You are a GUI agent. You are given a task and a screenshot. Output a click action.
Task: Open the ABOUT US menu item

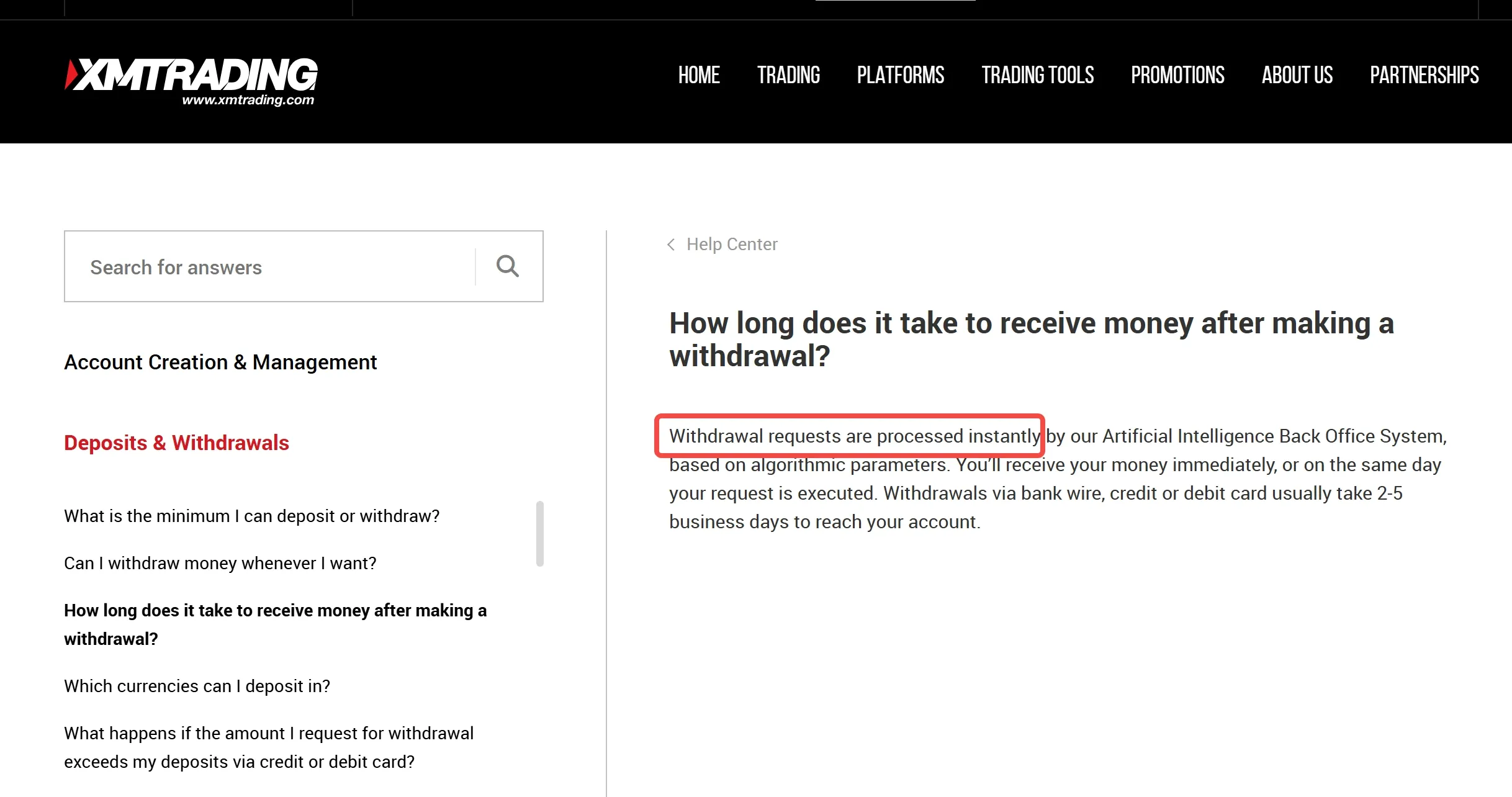point(1297,75)
